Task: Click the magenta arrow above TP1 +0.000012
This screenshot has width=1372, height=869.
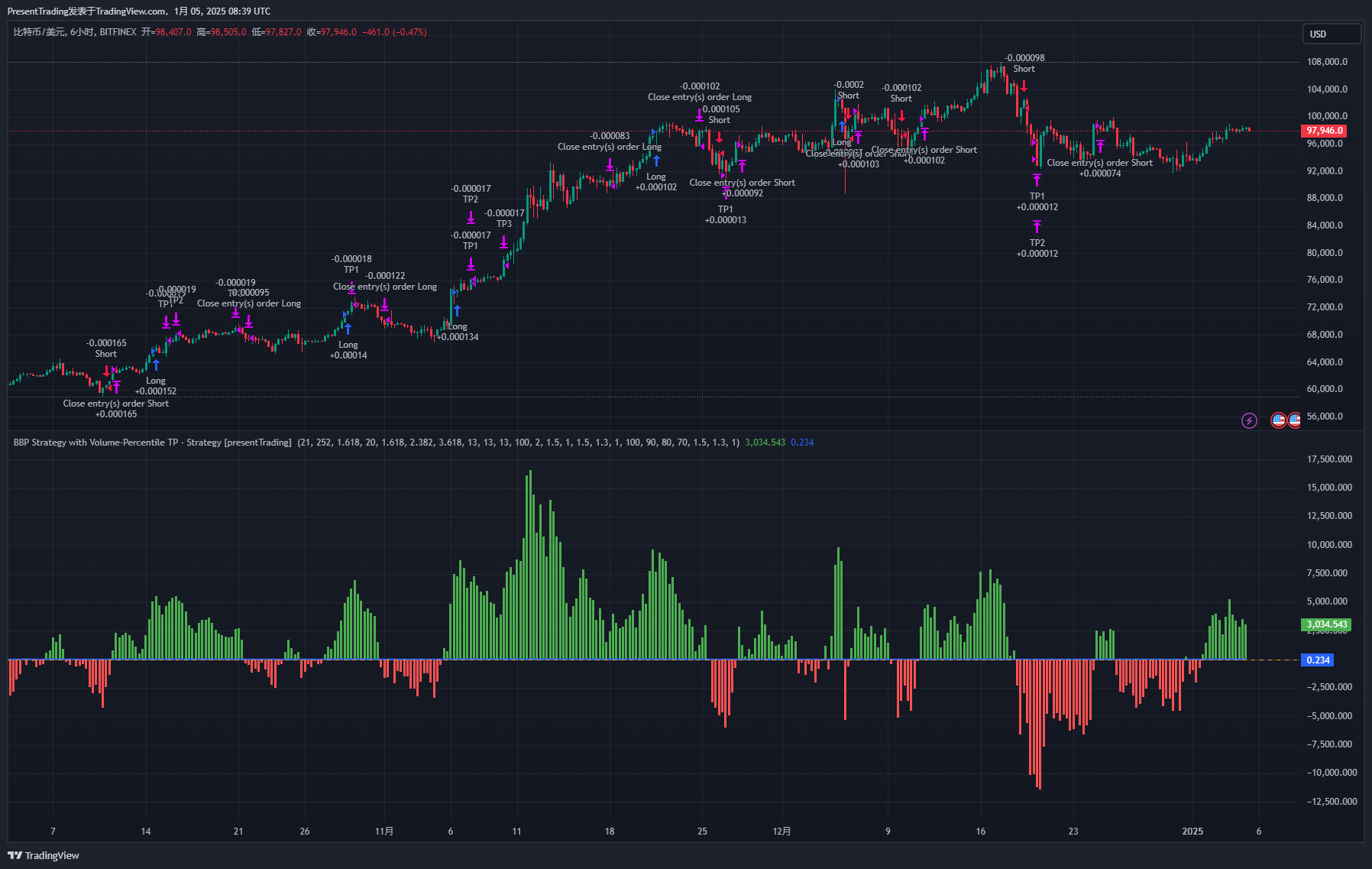Action: [x=1037, y=180]
